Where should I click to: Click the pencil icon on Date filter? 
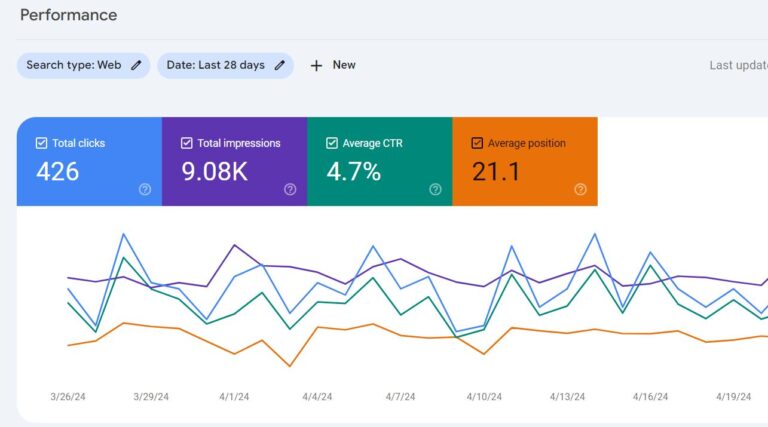coord(280,65)
